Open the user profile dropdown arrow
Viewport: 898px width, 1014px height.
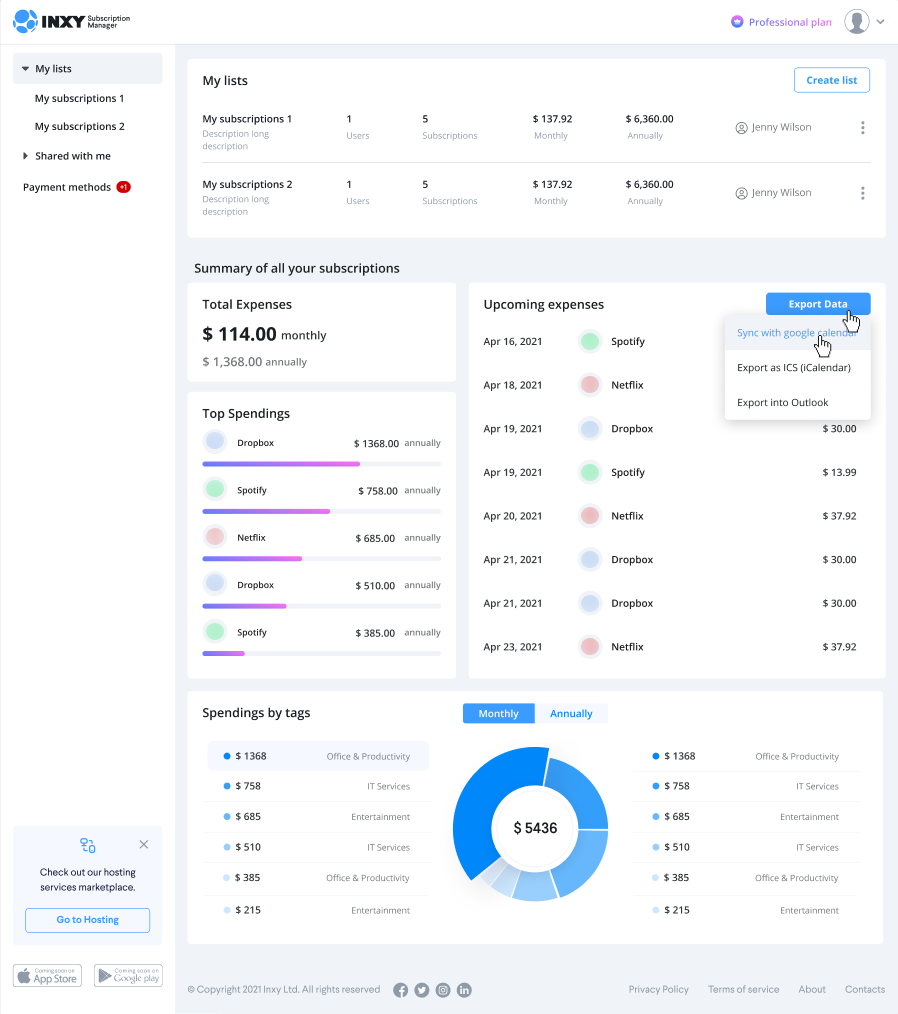coord(880,22)
